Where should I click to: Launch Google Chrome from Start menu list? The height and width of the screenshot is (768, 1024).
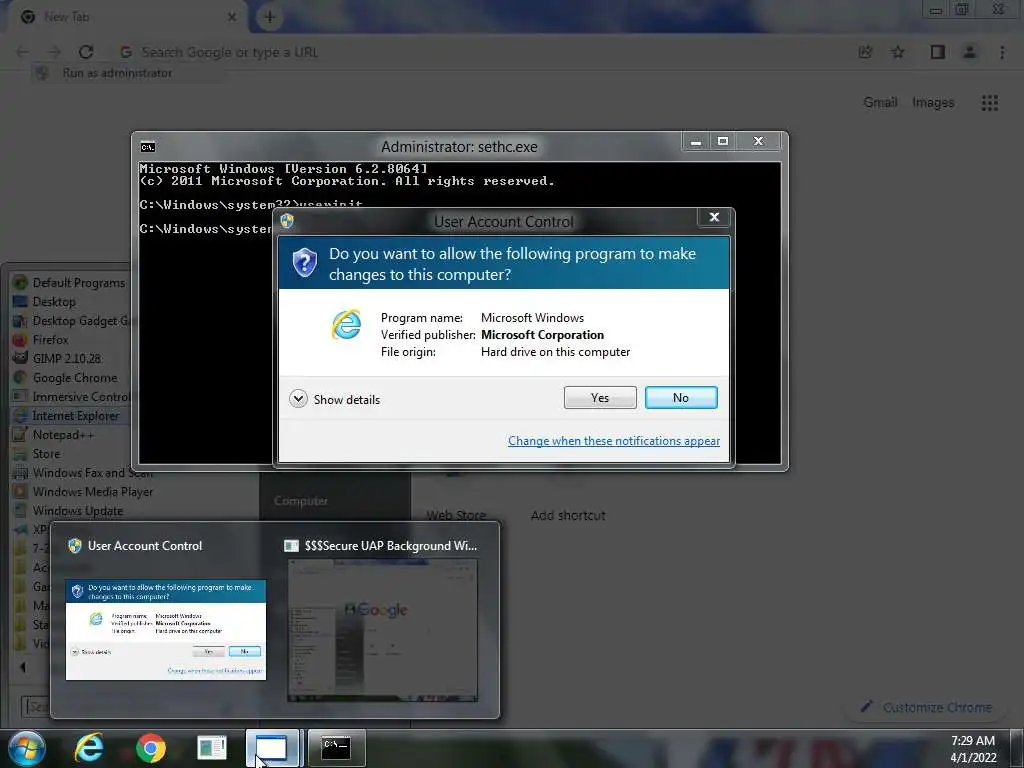point(67,377)
